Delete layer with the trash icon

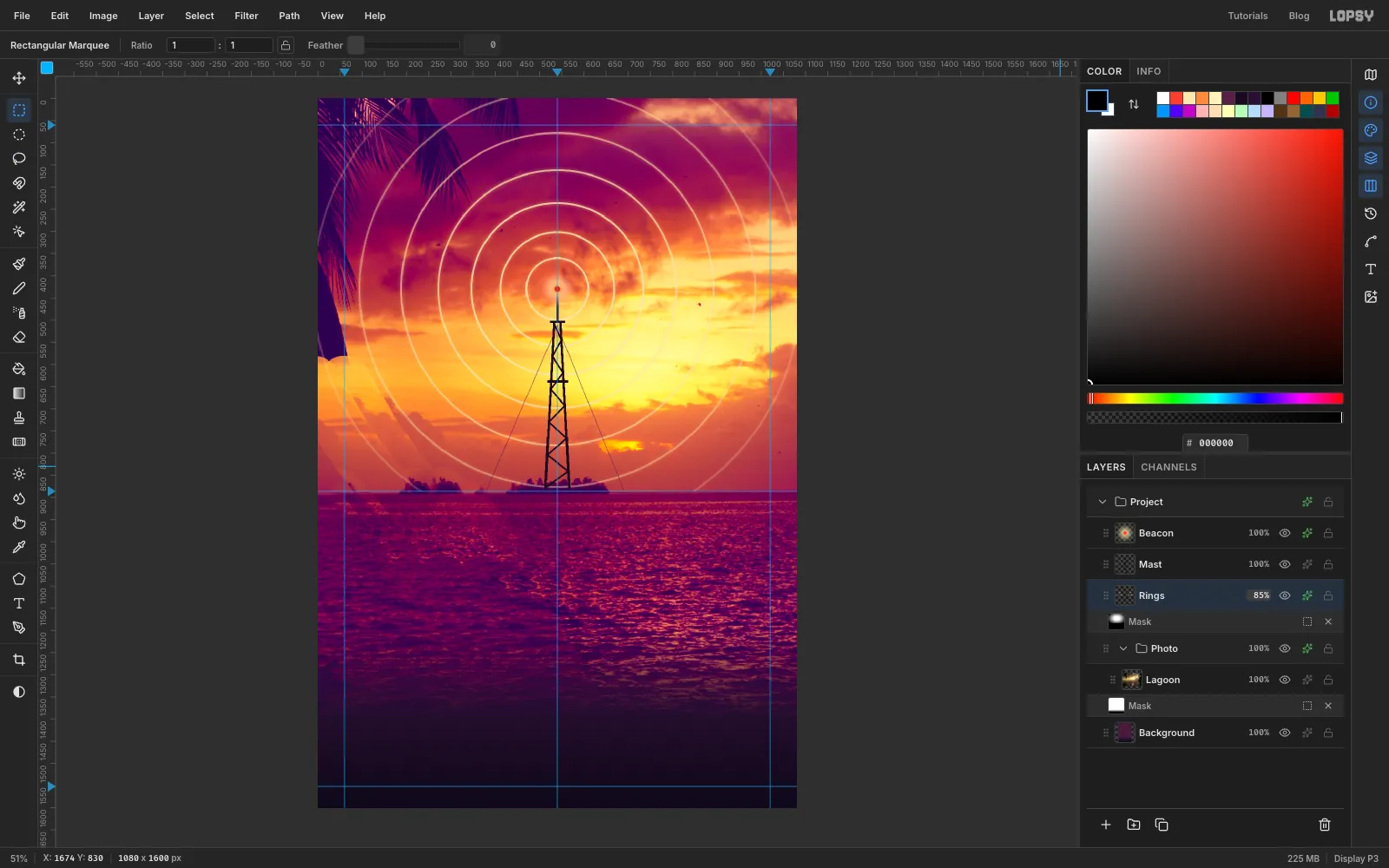click(1325, 825)
